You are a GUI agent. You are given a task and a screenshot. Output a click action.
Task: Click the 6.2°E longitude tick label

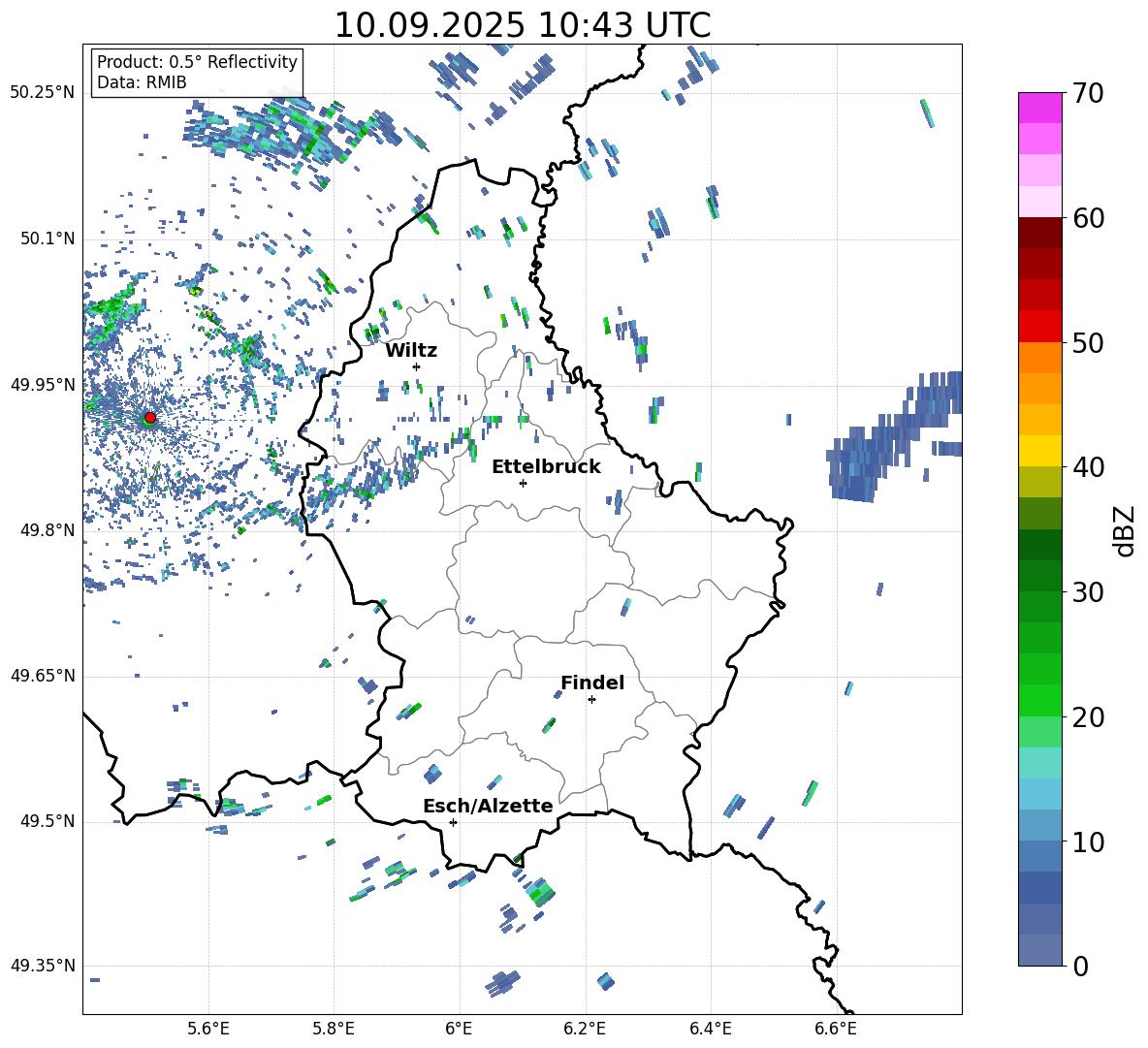pyautogui.click(x=585, y=1029)
